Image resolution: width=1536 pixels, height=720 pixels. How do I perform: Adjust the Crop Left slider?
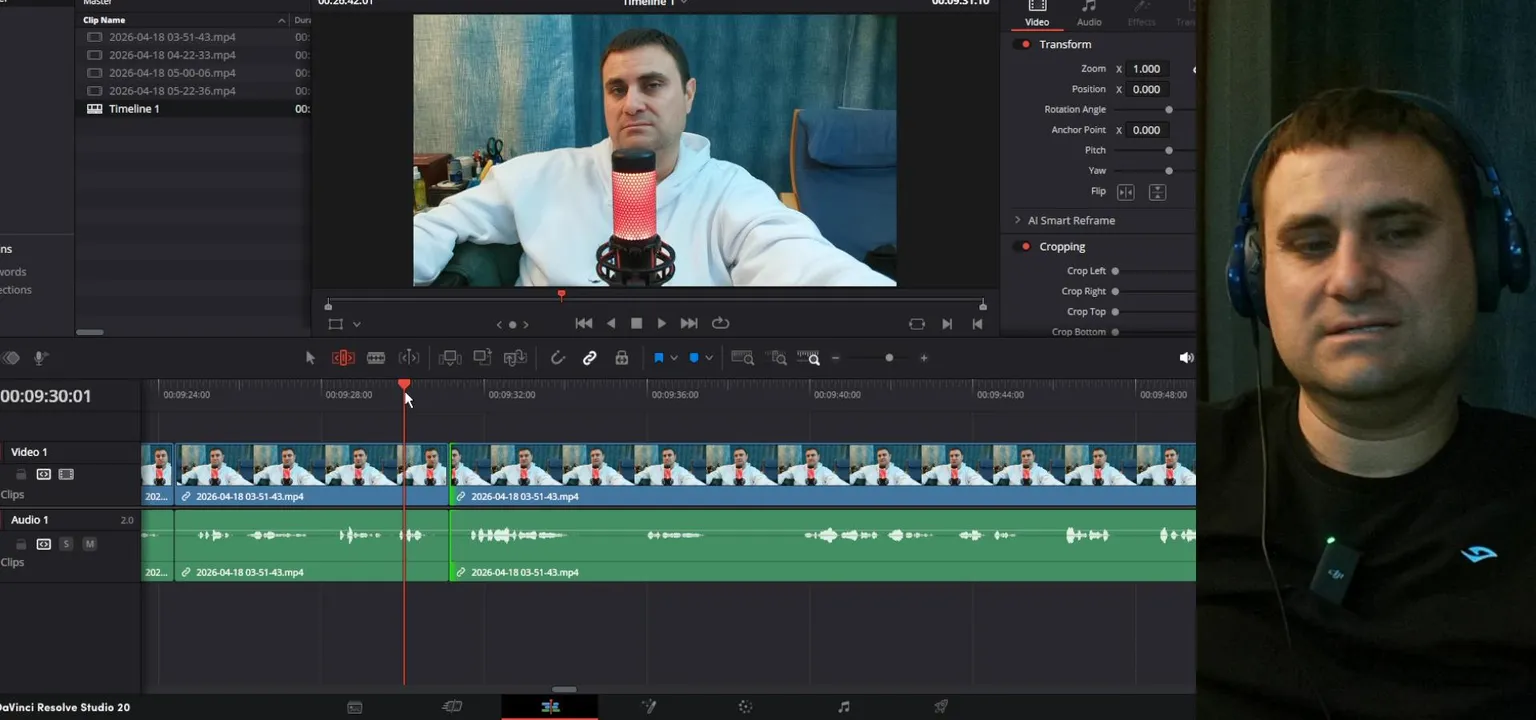(x=1115, y=271)
